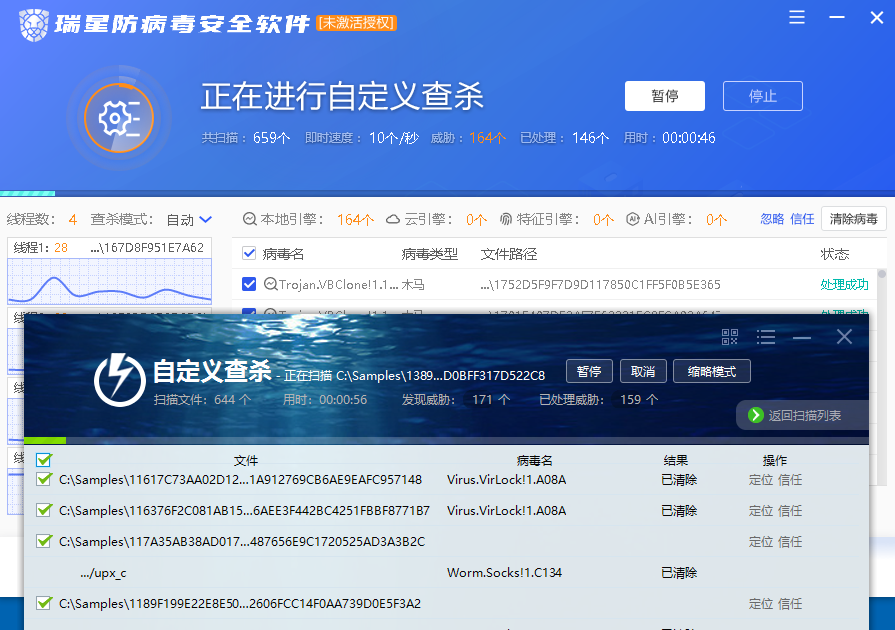Screen dimensions: 895x630
Task: Click the 清除病毒 button
Action: click(853, 219)
